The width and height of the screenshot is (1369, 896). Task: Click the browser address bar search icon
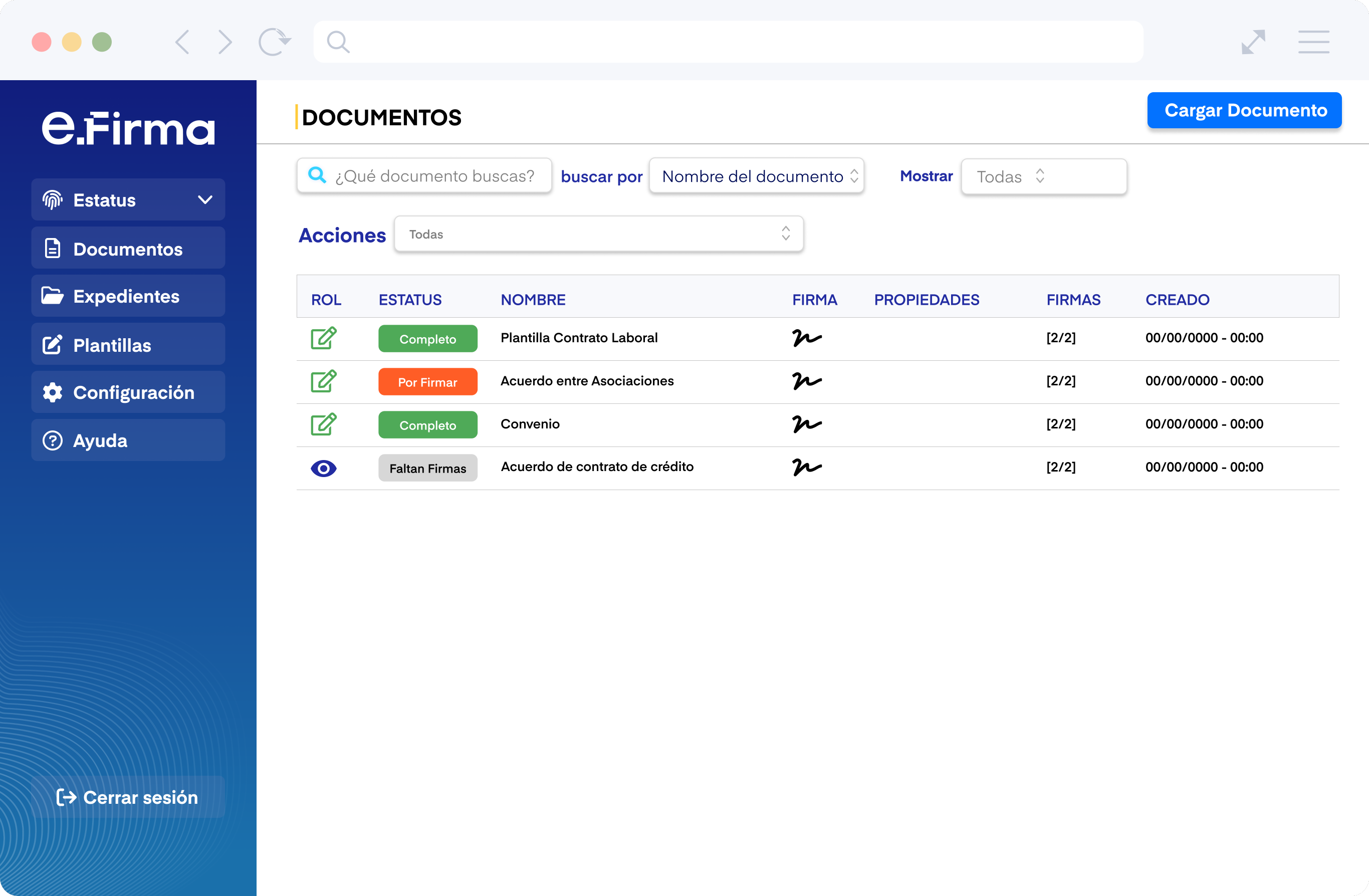(338, 42)
